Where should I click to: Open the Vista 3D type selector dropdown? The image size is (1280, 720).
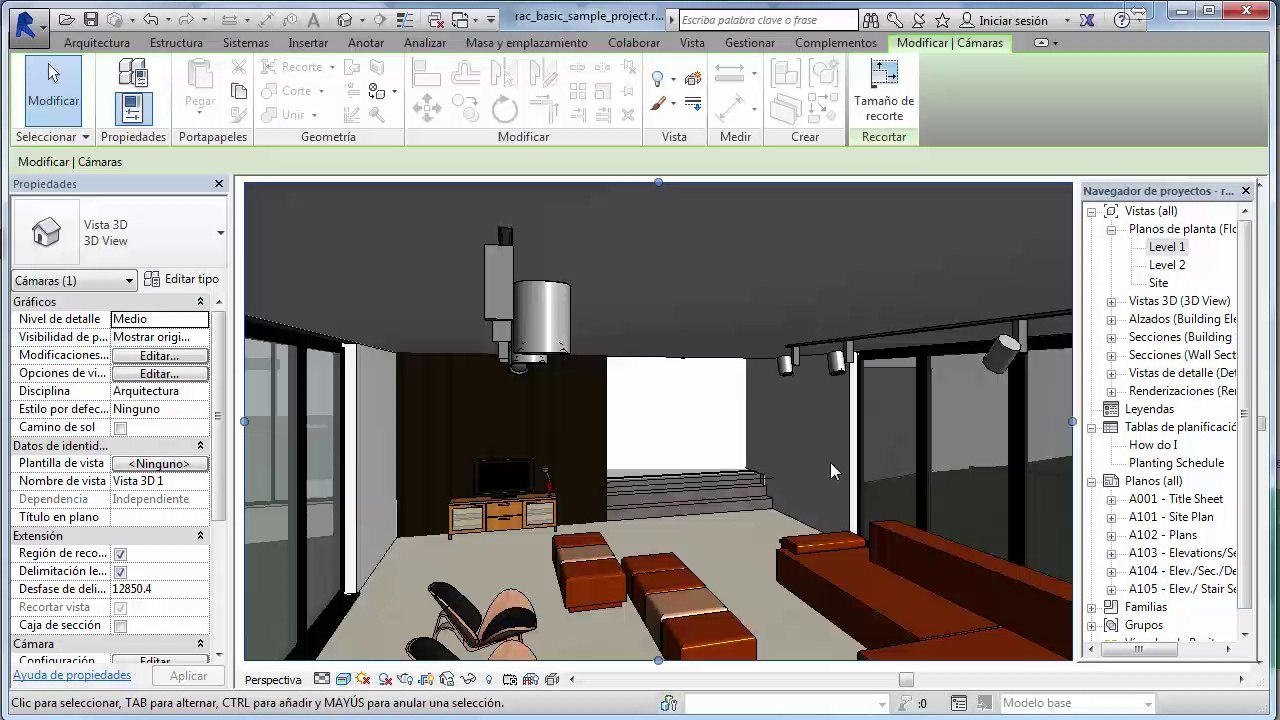click(221, 233)
